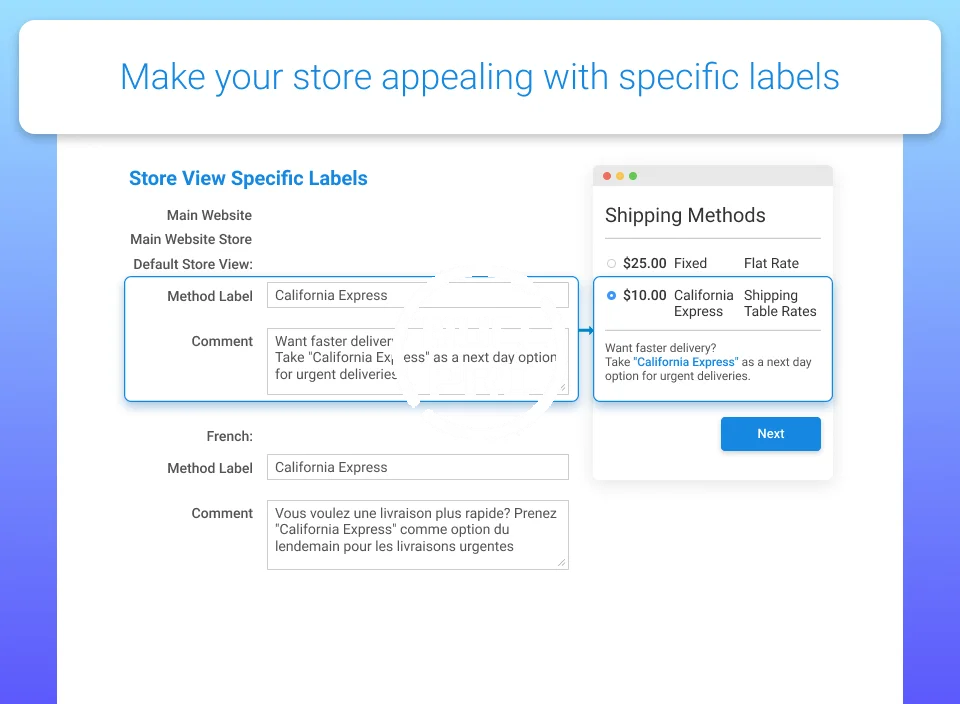Click the arrow connecting form to preview
Viewport: 960px width, 704px height.
click(586, 331)
